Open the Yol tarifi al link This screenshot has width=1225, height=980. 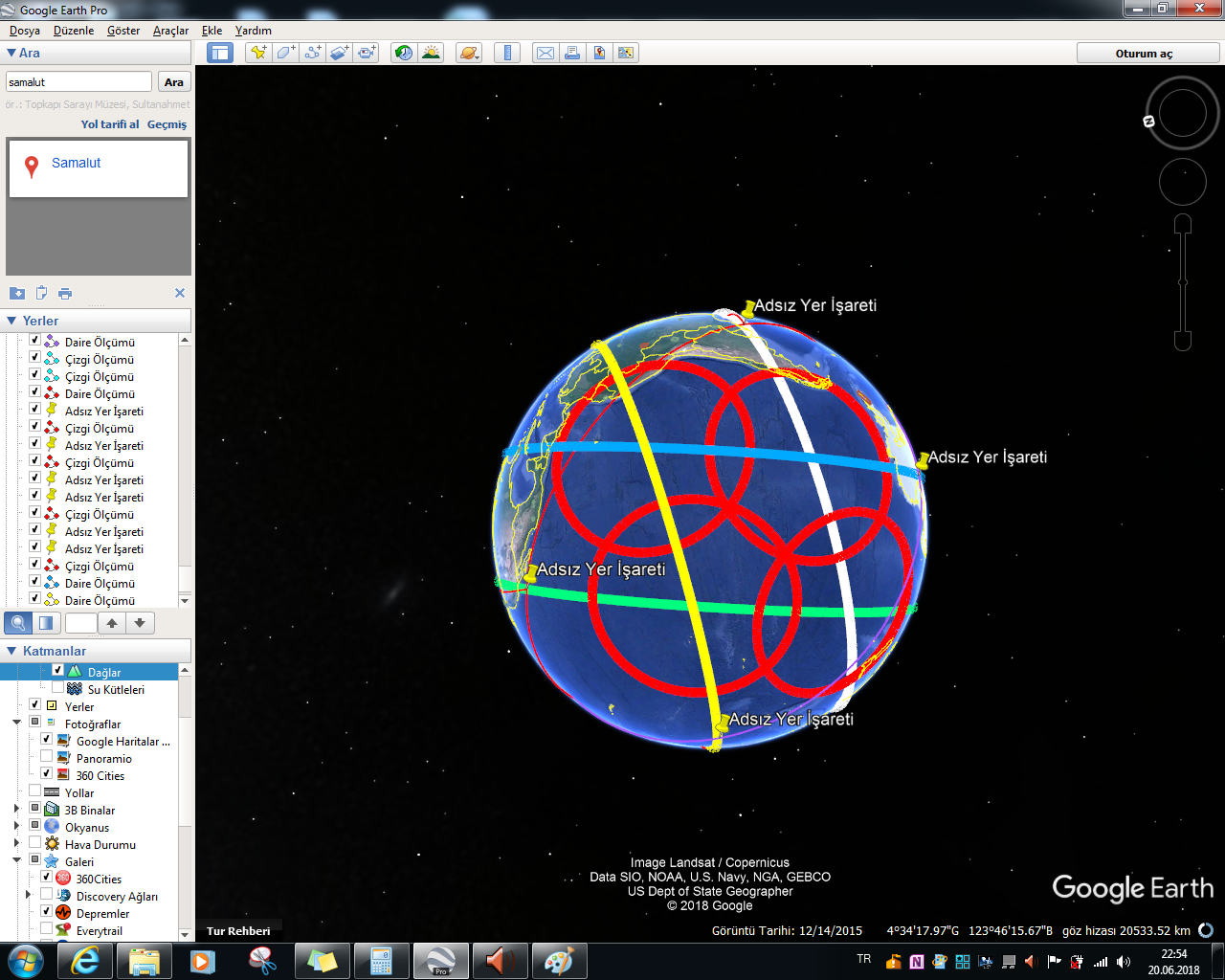click(x=110, y=124)
